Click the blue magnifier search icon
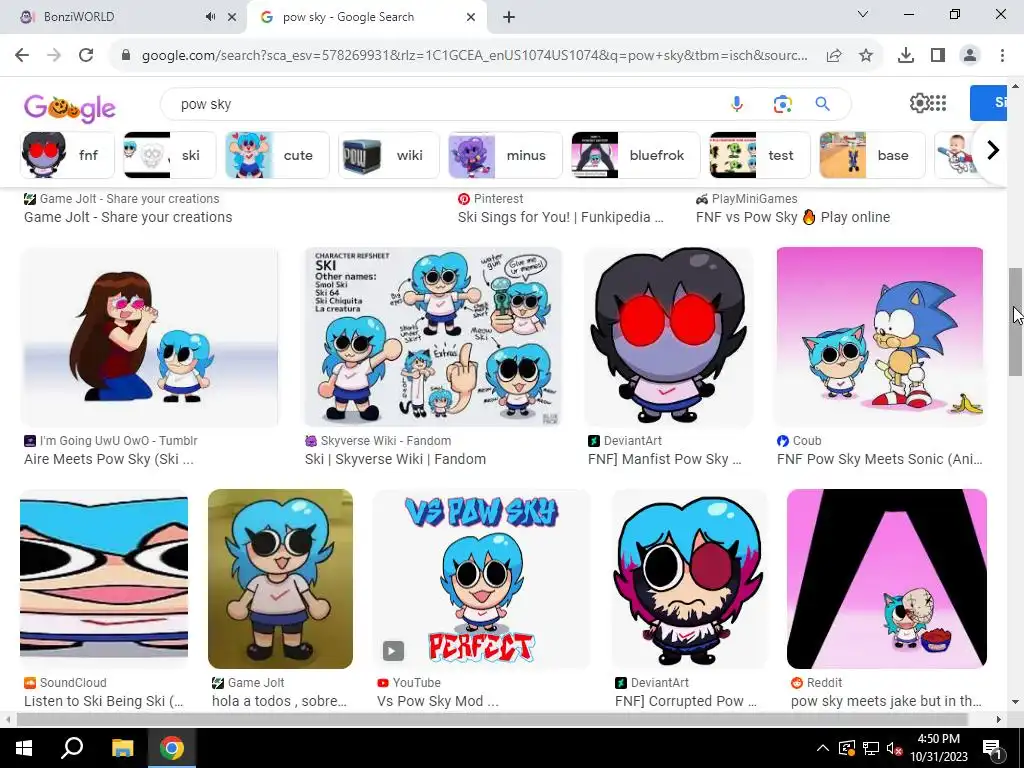Viewport: 1024px width, 768px height. (823, 104)
